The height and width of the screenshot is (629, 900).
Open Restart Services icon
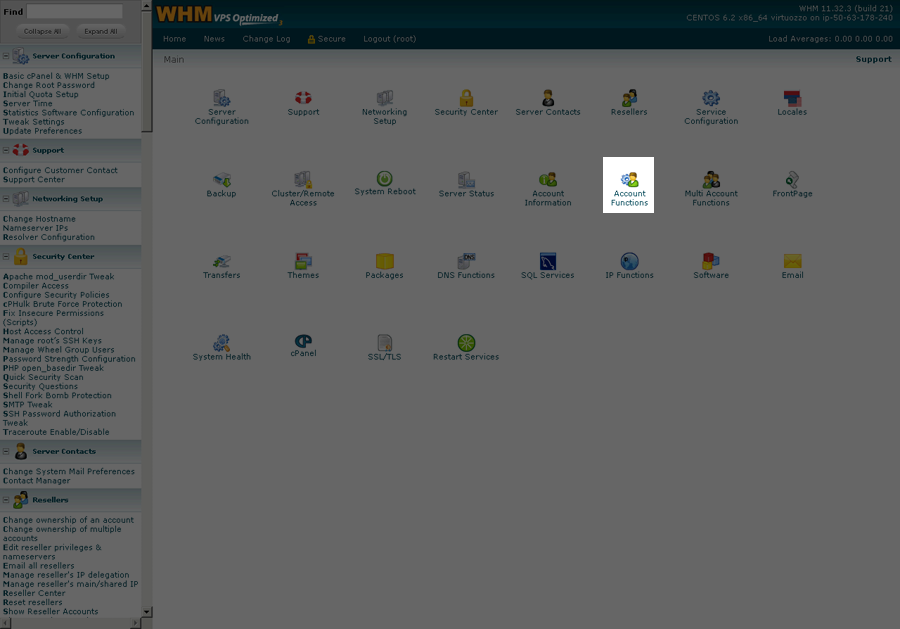pos(466,343)
